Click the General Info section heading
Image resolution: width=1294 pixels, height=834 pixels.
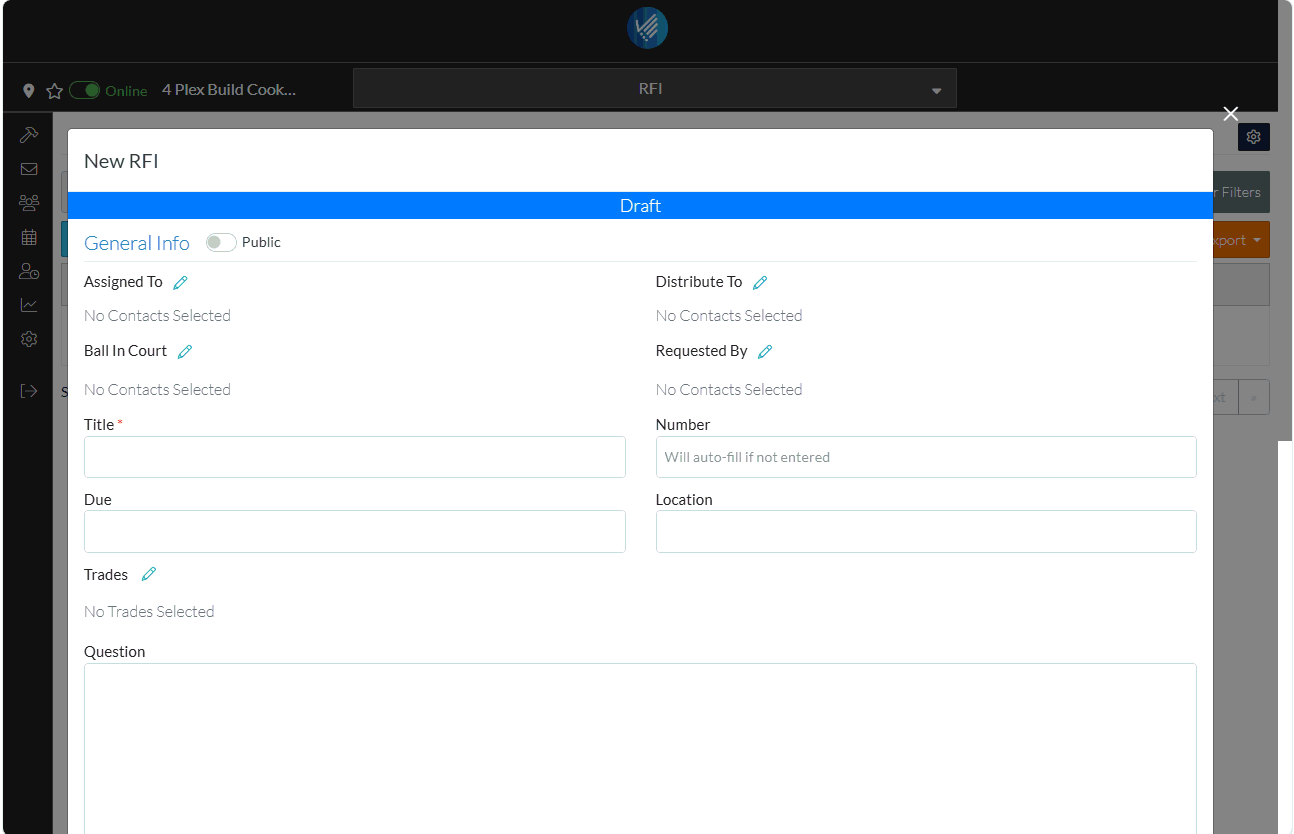click(137, 243)
